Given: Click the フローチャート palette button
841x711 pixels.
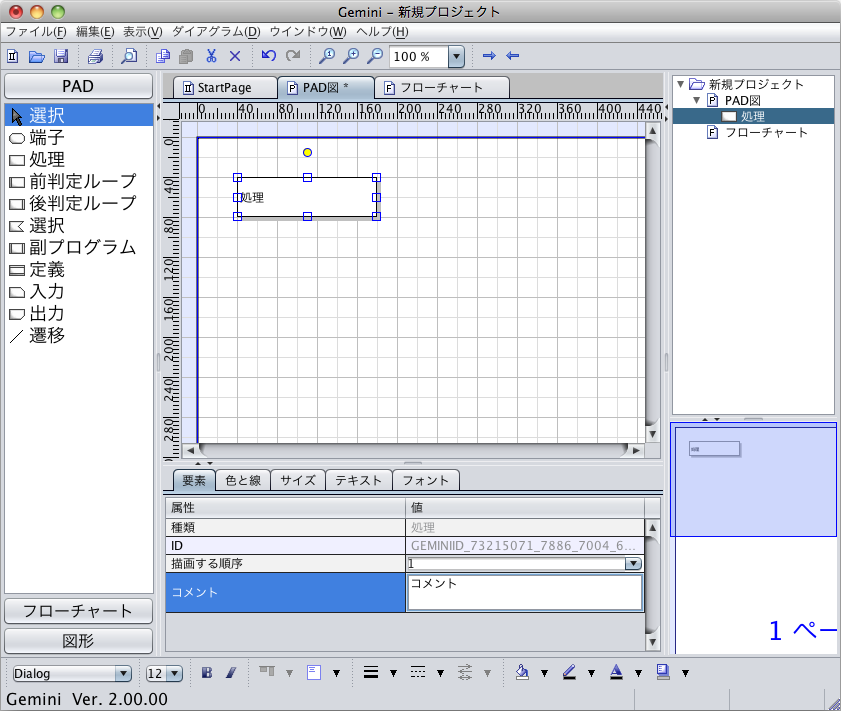Looking at the screenshot, I should pos(78,611).
